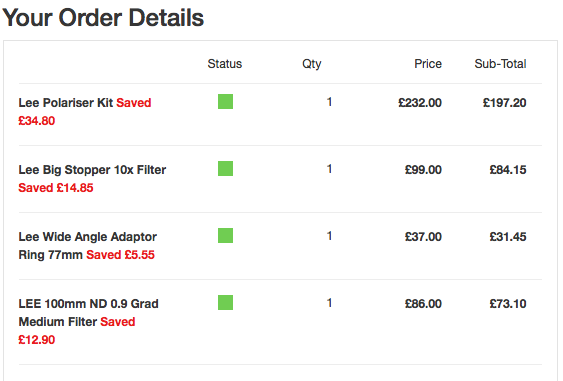Click green status square for Big Stopper Filter
563x381 pixels.
(x=225, y=168)
